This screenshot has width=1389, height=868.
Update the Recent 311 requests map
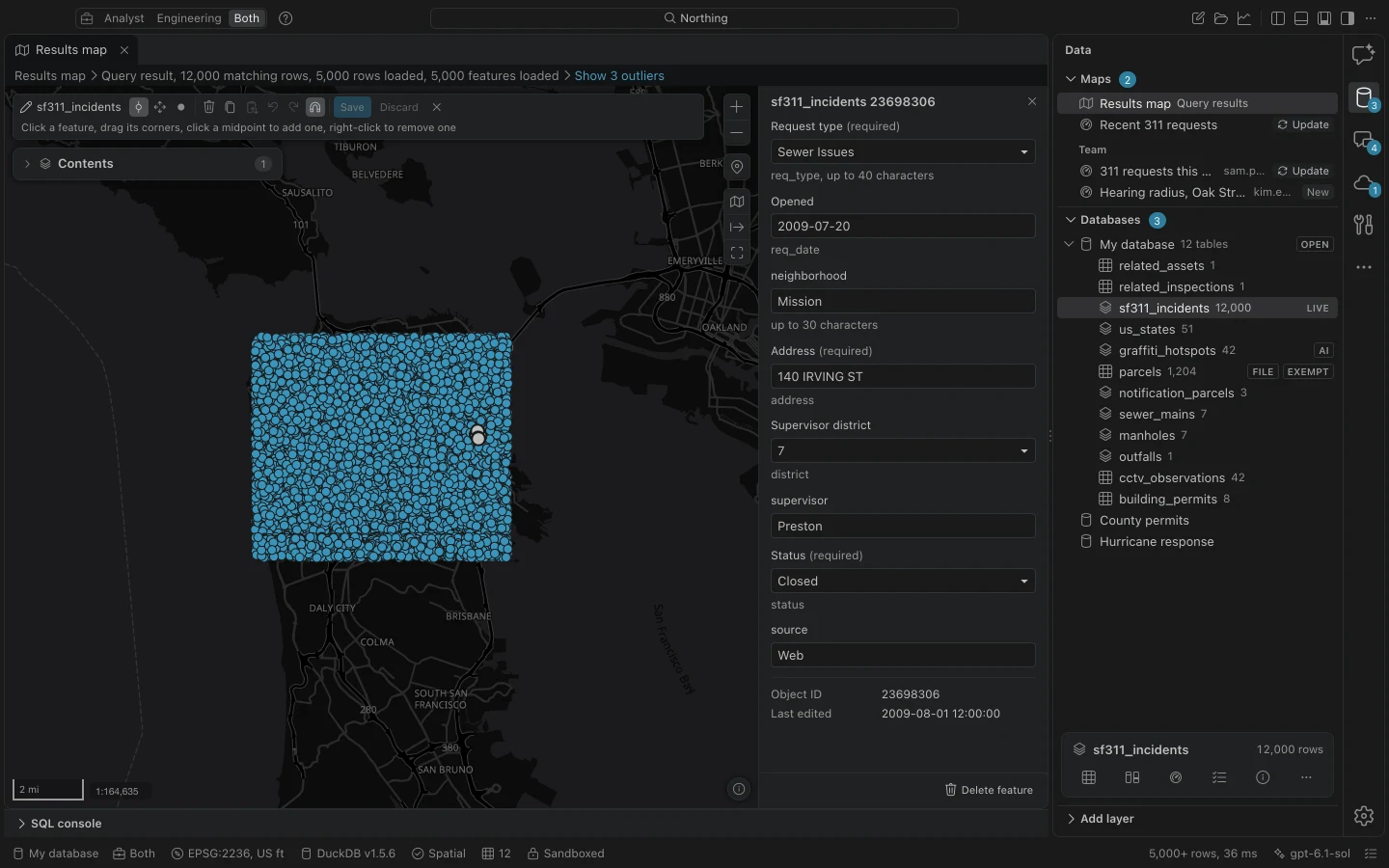(1303, 125)
